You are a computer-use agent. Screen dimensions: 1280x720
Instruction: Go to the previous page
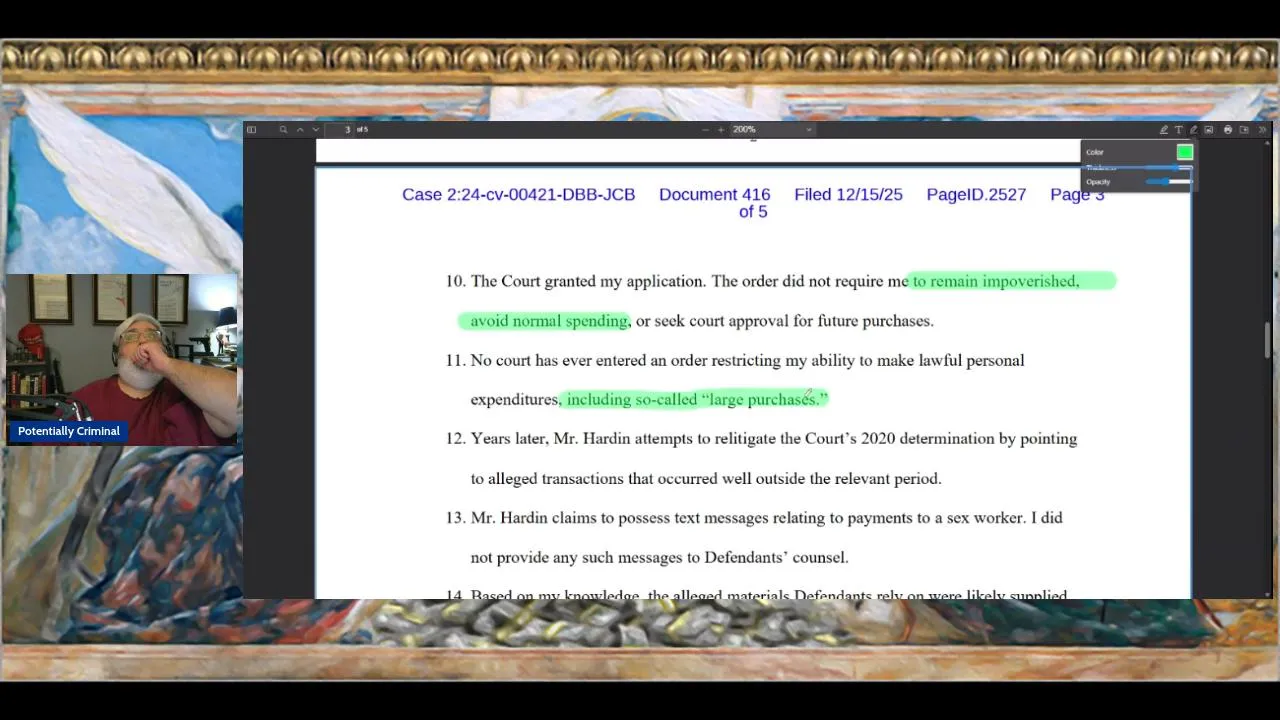click(x=300, y=129)
